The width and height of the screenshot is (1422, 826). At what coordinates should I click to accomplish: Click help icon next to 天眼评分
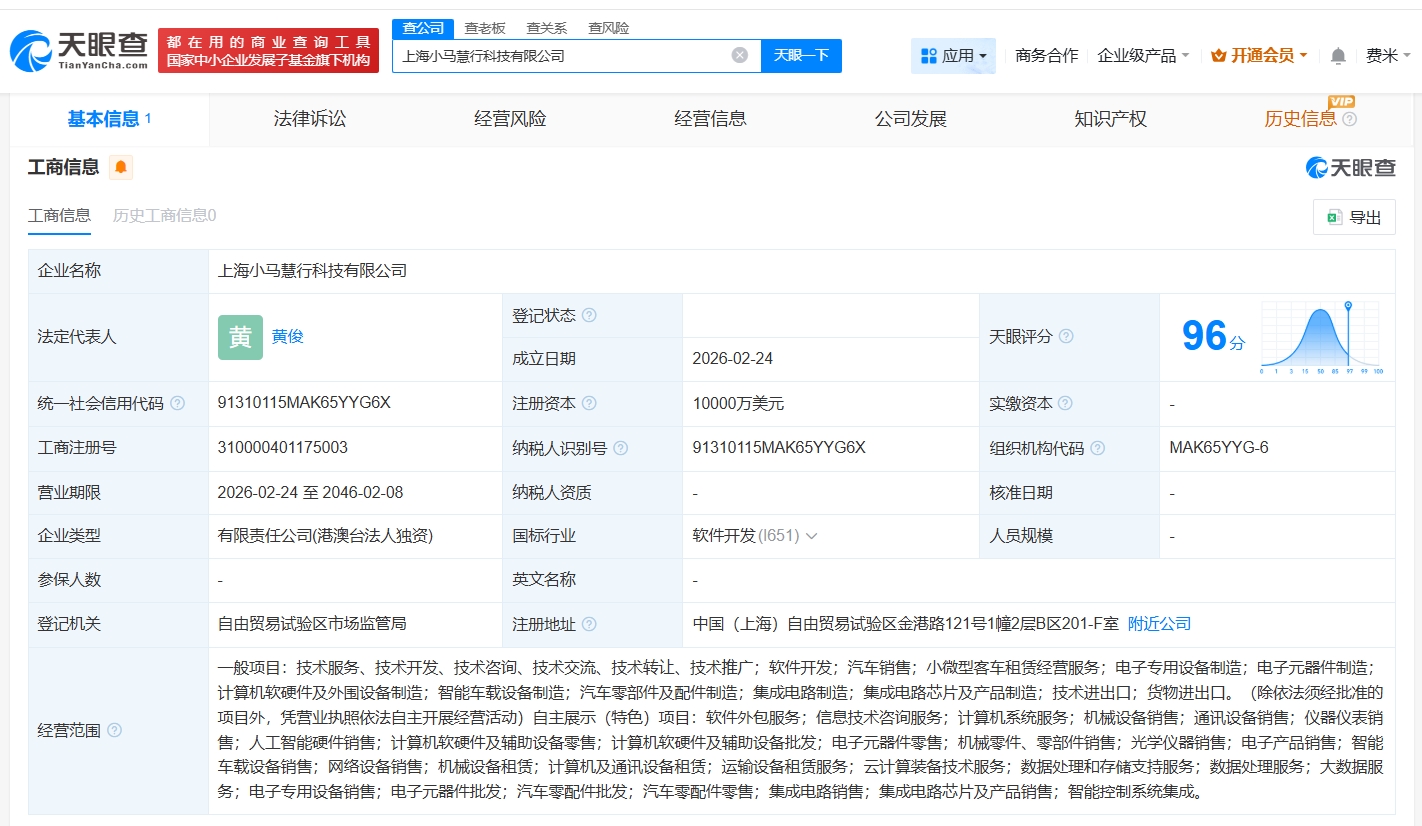pos(1066,337)
